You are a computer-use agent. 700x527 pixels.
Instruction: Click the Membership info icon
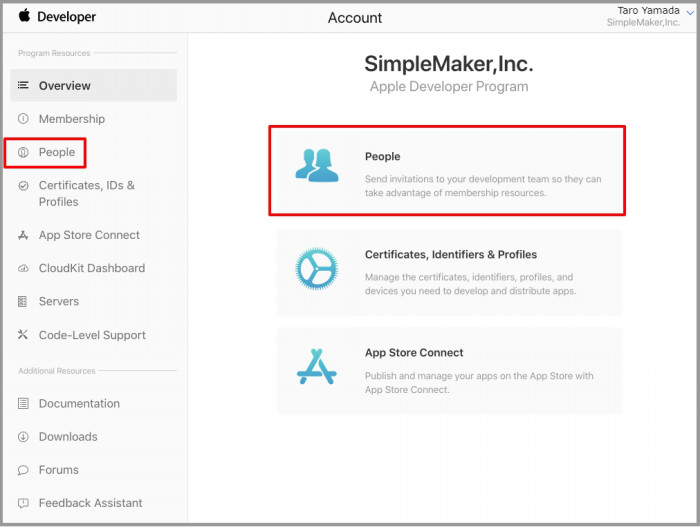tap(23, 119)
